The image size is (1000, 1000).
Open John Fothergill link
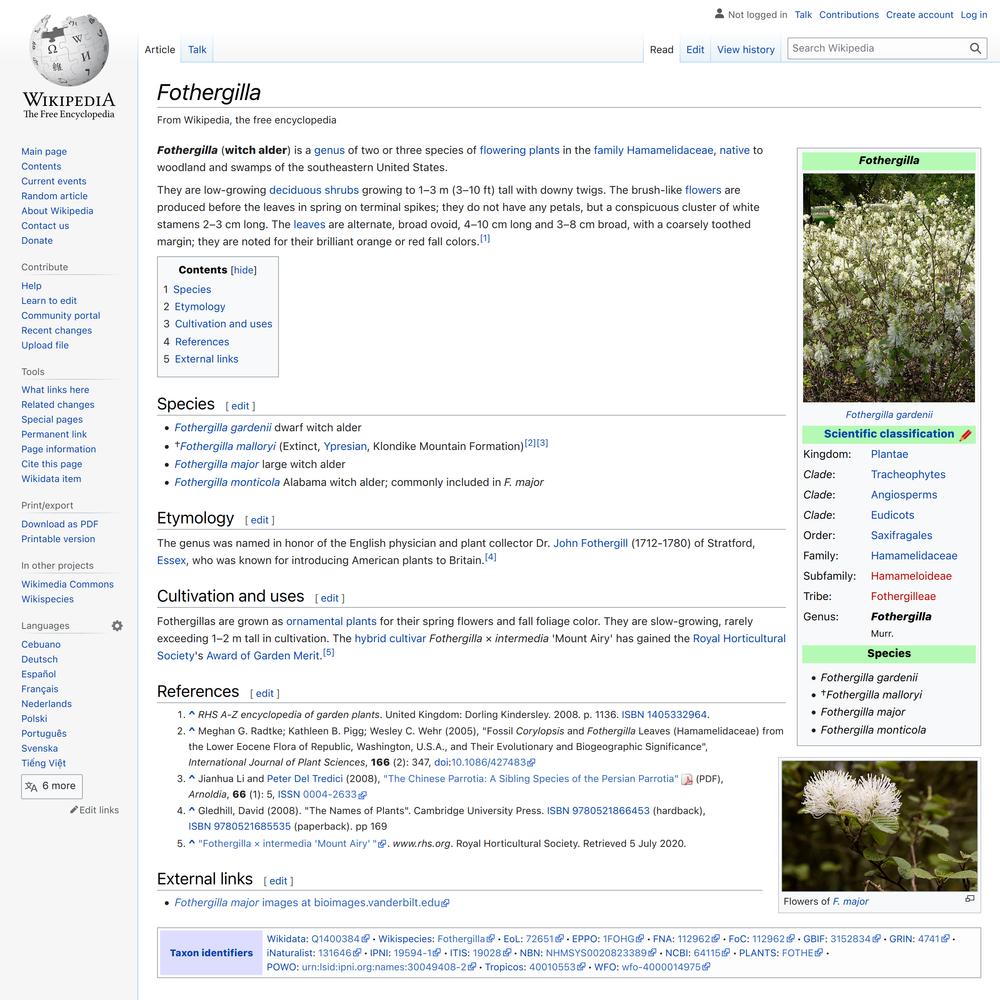tap(591, 543)
